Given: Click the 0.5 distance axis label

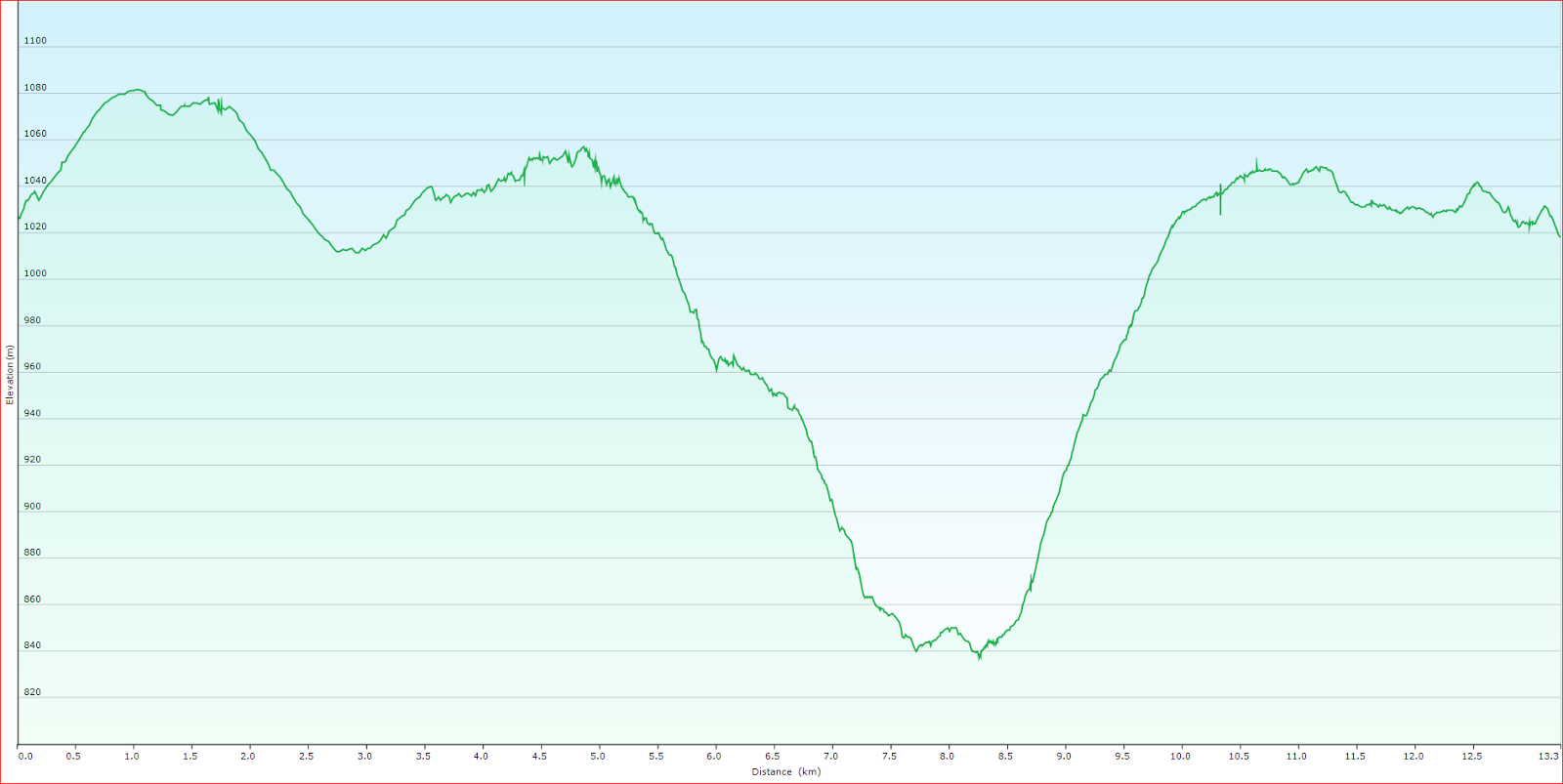Looking at the screenshot, I should [73, 757].
